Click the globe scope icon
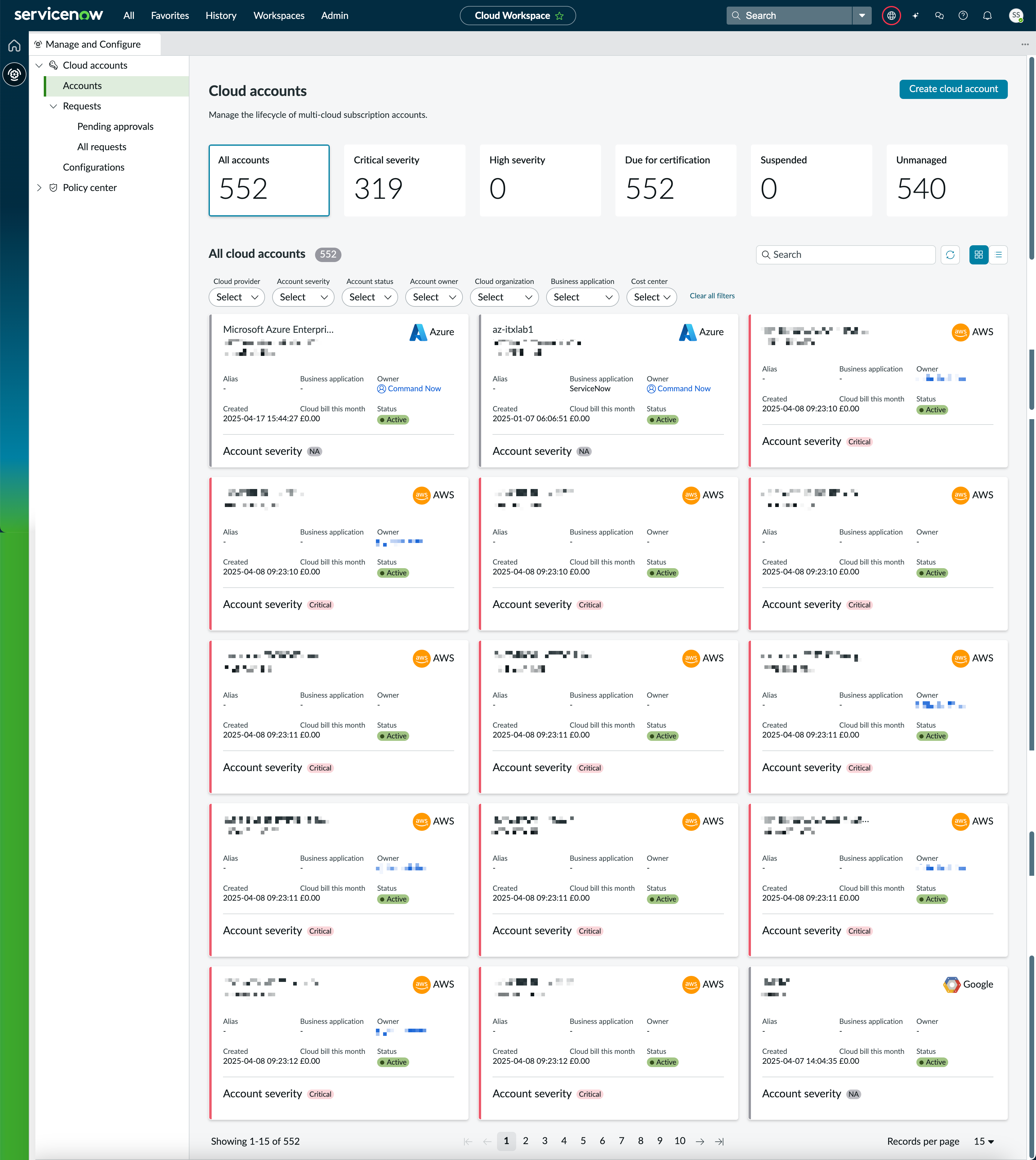 click(892, 15)
